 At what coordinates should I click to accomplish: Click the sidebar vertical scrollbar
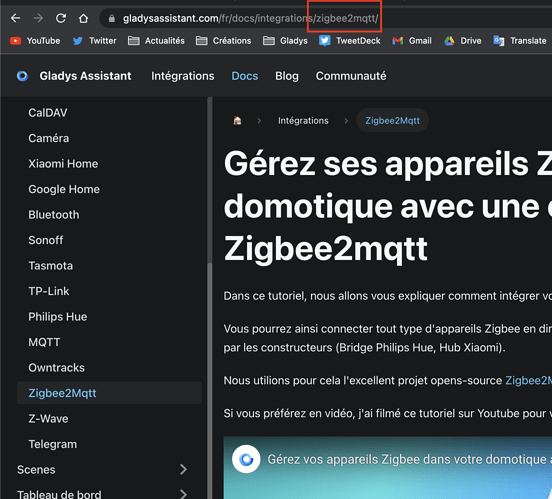(x=210, y=380)
